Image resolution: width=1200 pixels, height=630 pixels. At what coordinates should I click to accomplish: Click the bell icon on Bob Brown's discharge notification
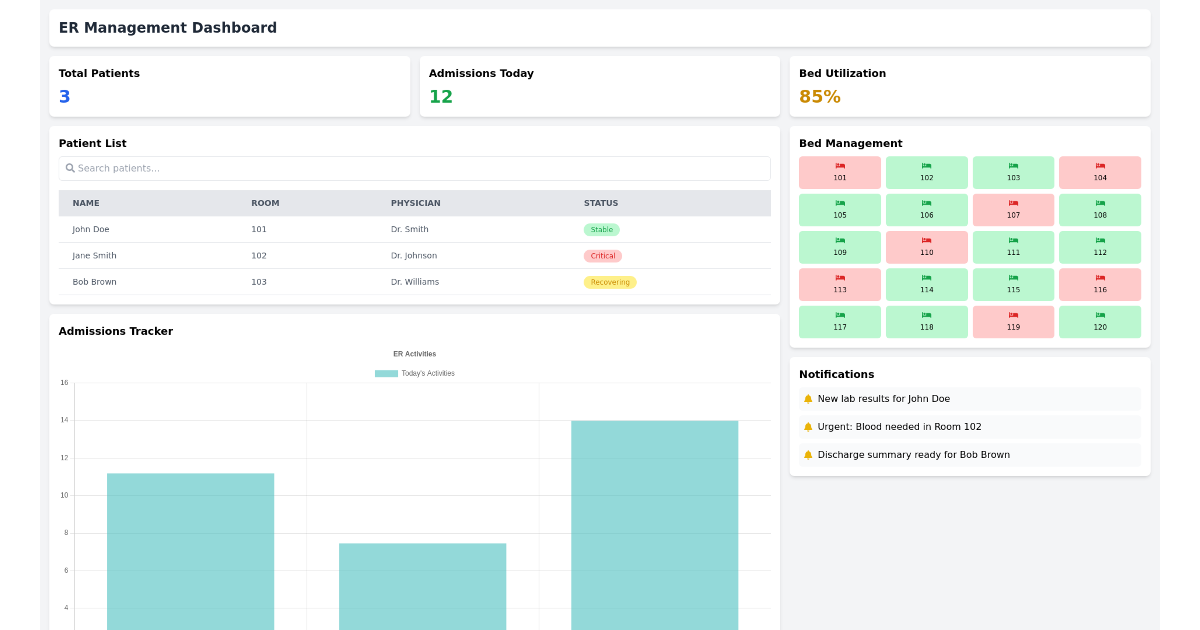pos(808,454)
